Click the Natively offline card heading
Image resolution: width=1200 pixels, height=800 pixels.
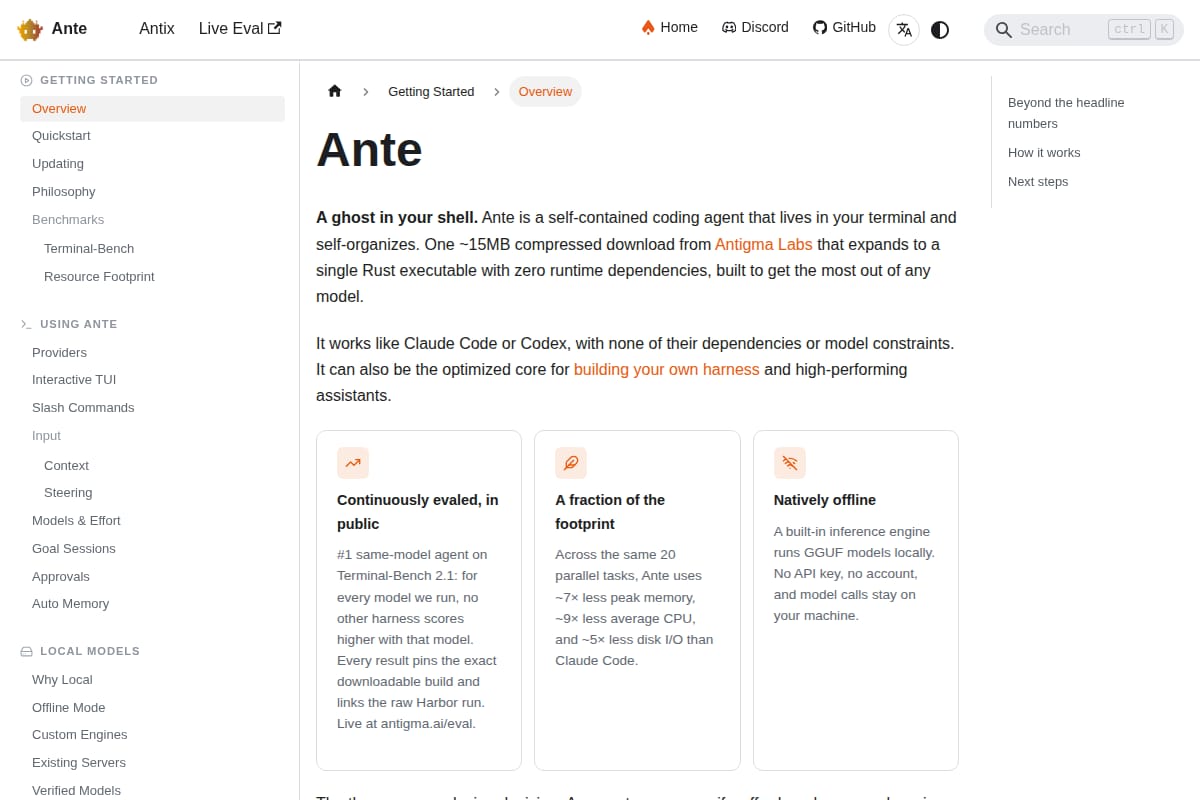coord(825,500)
